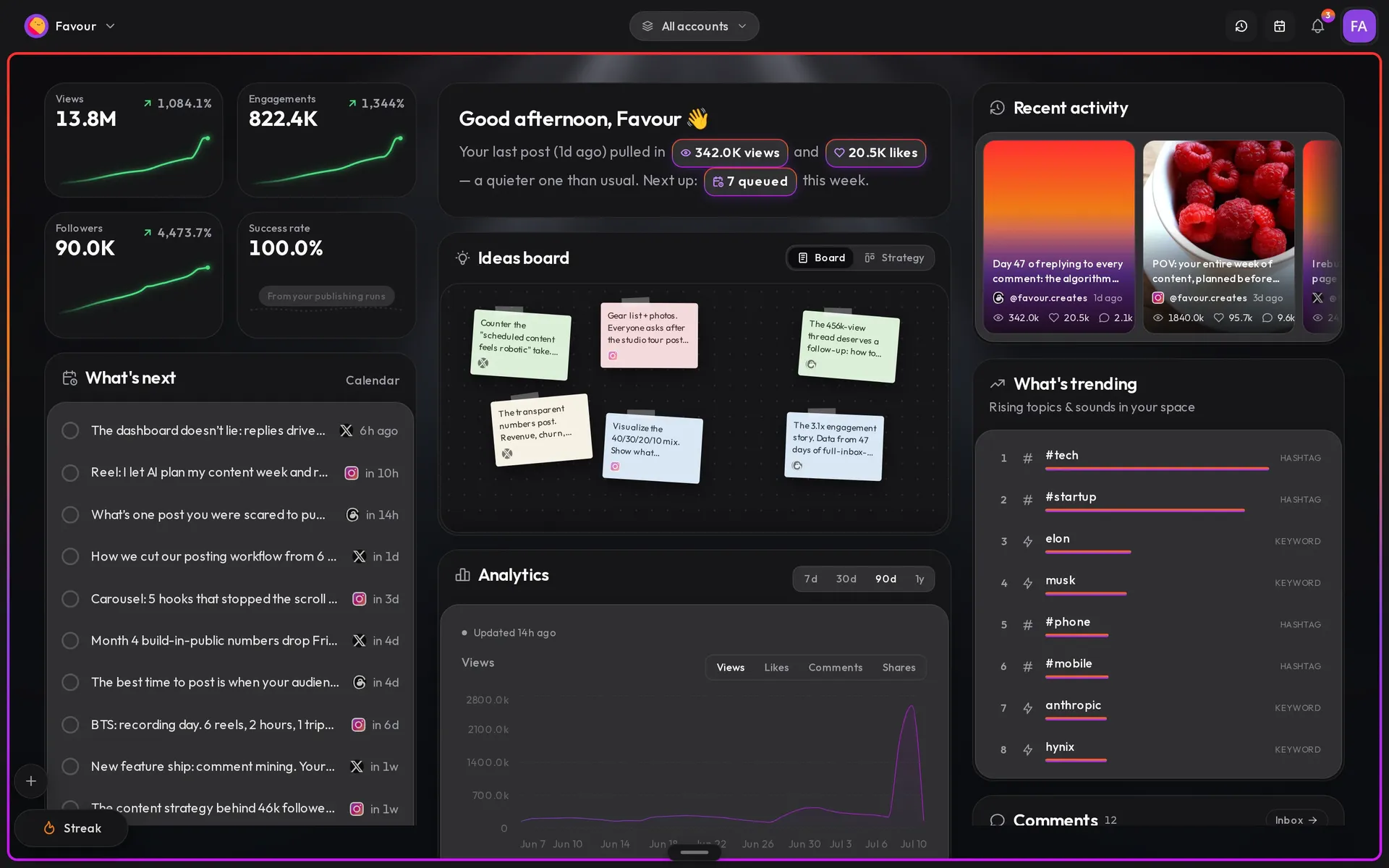This screenshot has height=868, width=1389.
Task: Select the 1y analytics range
Action: (919, 579)
